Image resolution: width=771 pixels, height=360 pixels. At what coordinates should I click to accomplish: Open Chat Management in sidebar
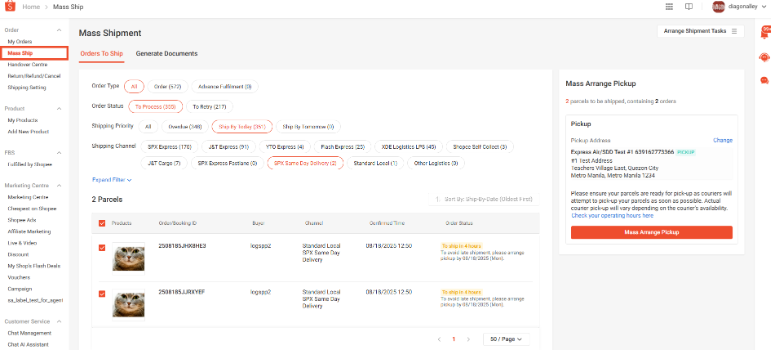[x=29, y=333]
